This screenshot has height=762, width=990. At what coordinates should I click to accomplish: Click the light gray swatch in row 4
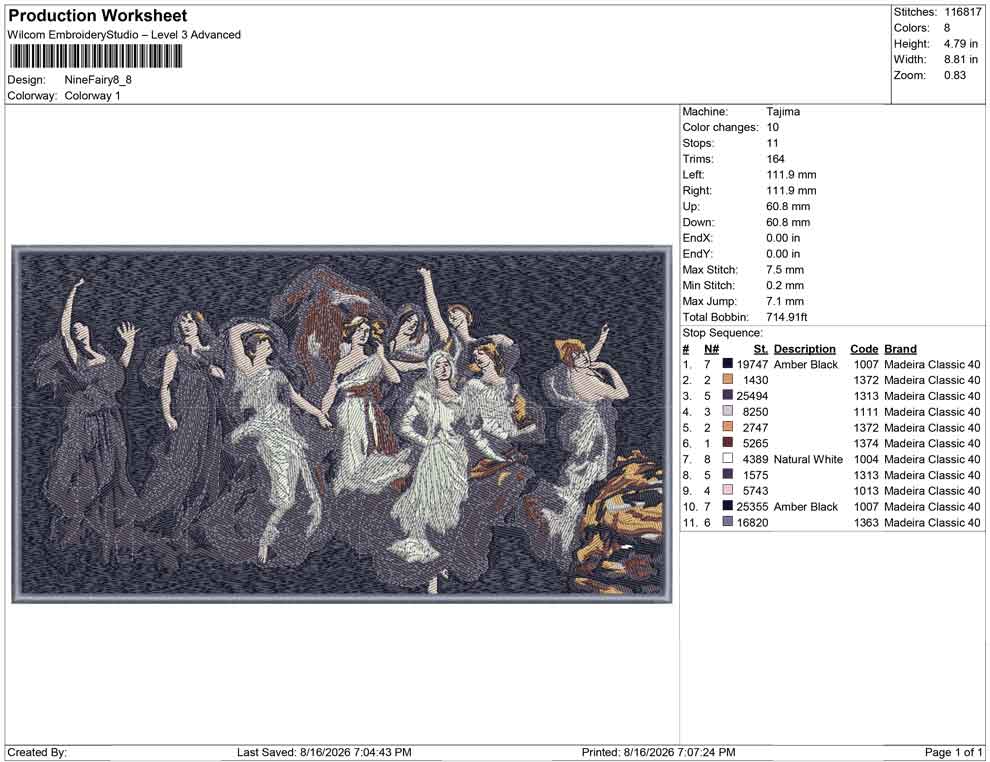pyautogui.click(x=727, y=411)
